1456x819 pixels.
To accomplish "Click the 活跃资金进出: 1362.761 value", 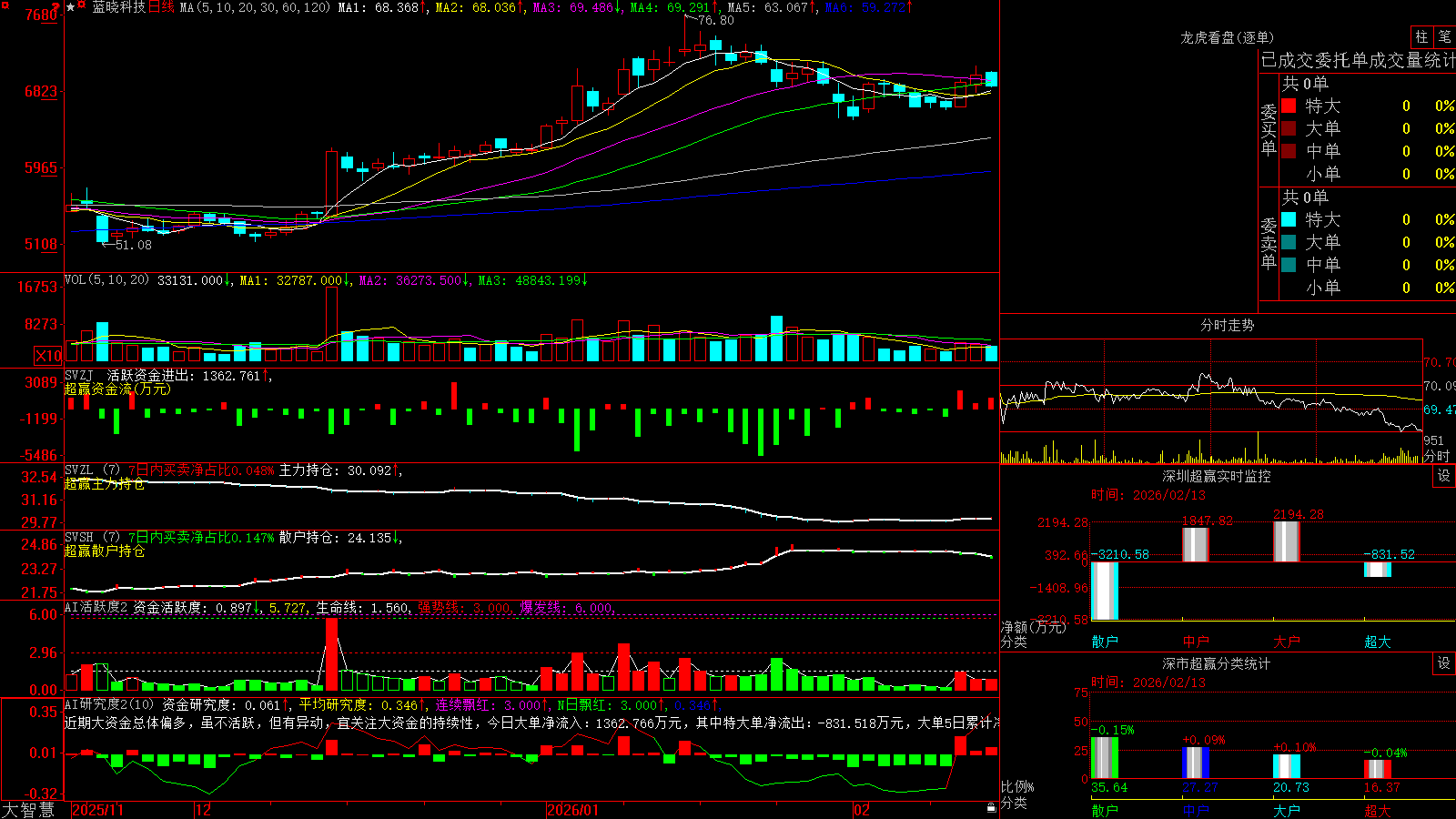I will 188,375.
